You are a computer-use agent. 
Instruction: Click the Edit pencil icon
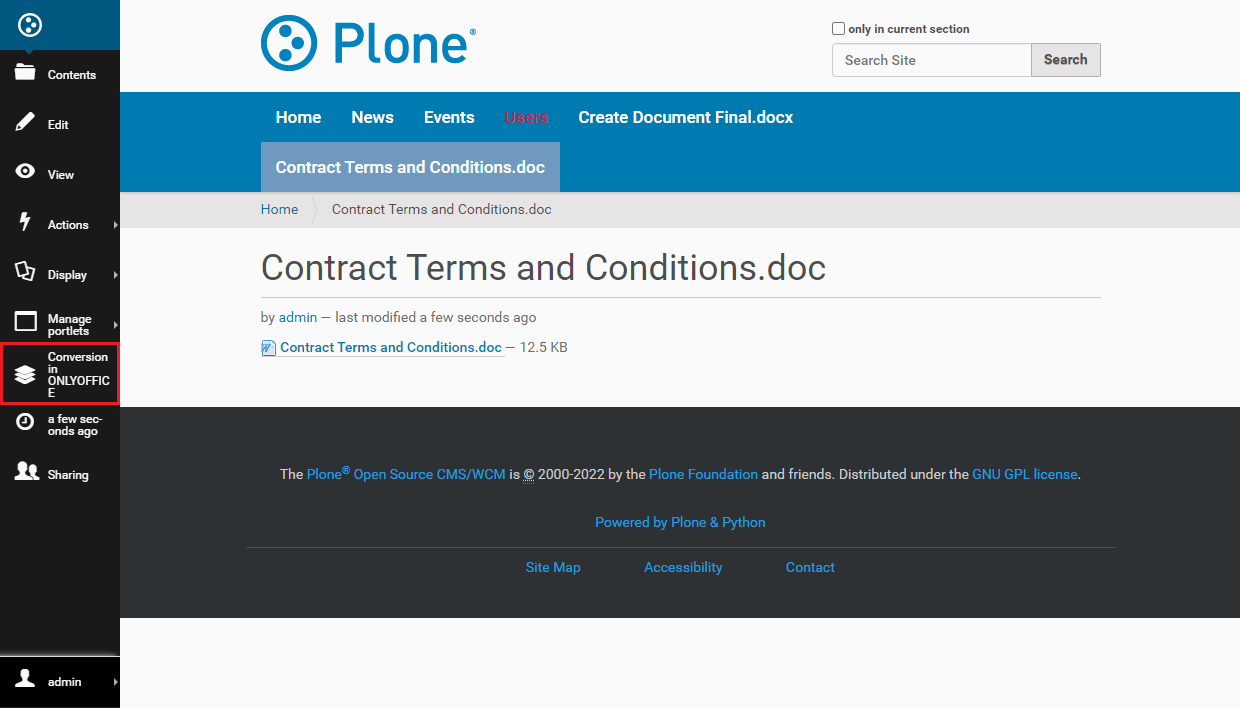coord(26,123)
